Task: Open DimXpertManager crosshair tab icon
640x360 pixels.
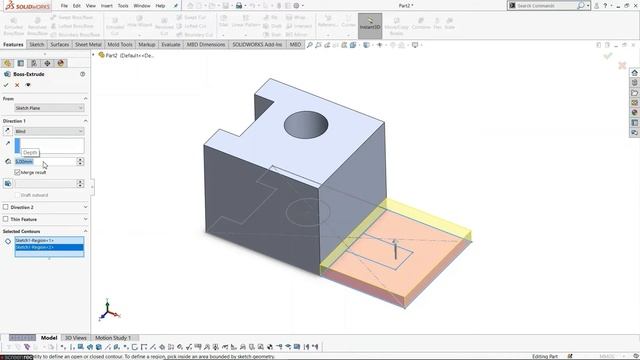Action: (x=47, y=63)
